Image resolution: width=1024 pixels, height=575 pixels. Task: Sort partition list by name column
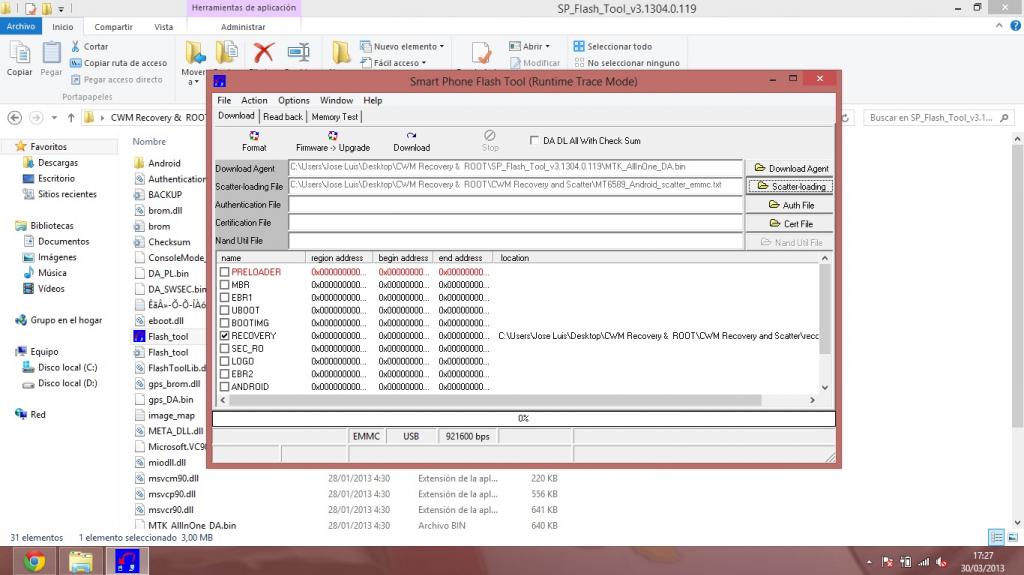tap(261, 258)
